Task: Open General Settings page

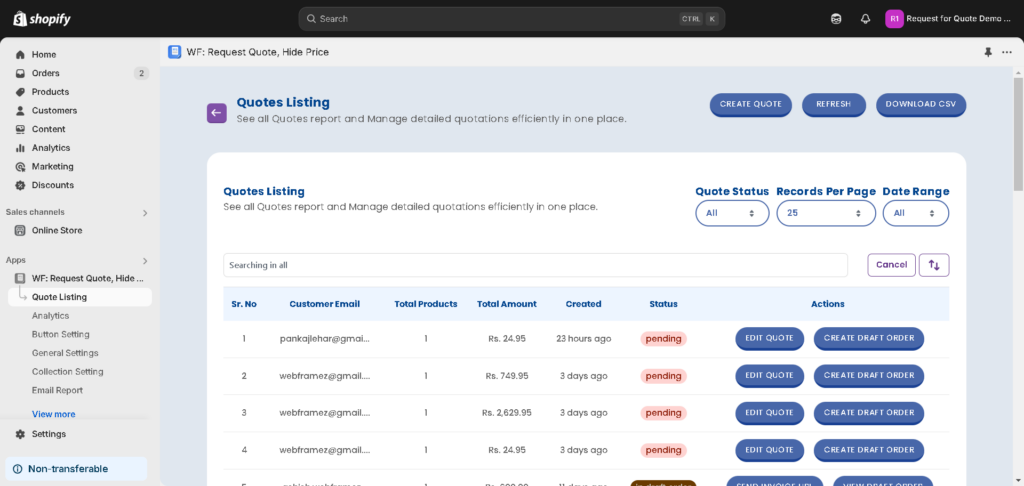Action: click(65, 353)
